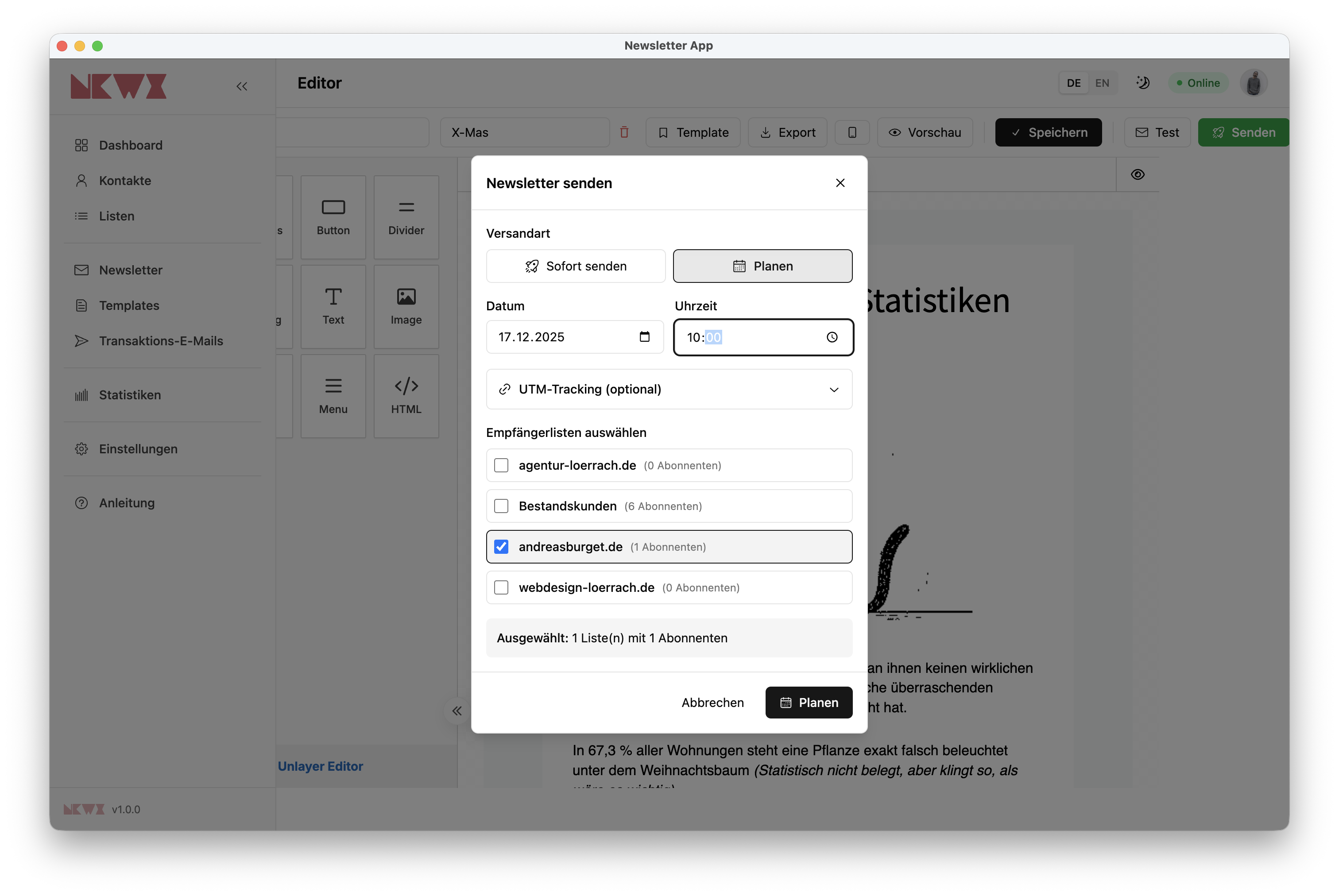Open the calendar picker in Datum field

644,336
